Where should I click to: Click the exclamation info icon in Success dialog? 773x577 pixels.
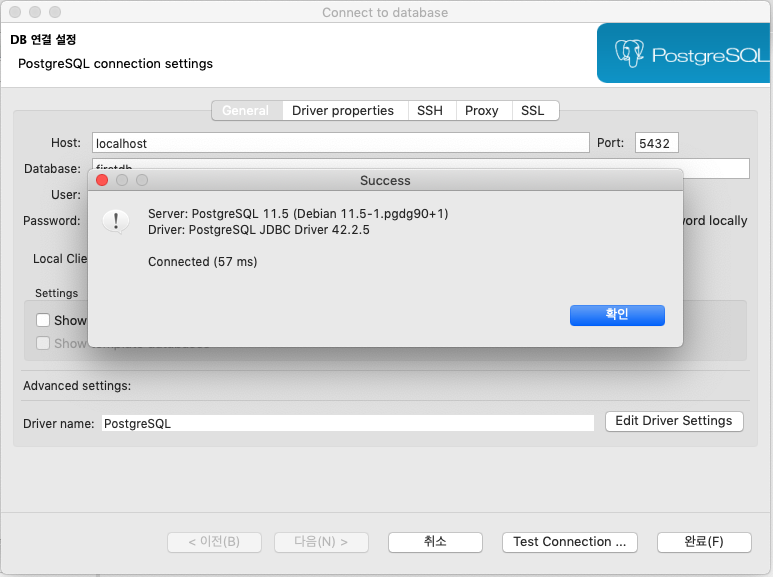click(x=116, y=221)
